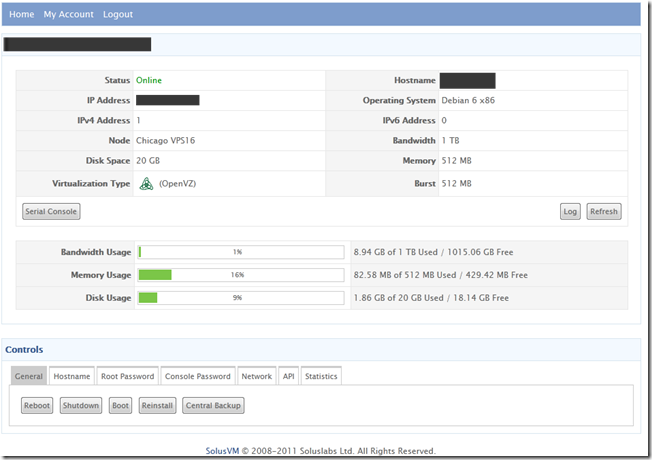Open the Log button
The height and width of the screenshot is (460, 652).
(570, 211)
